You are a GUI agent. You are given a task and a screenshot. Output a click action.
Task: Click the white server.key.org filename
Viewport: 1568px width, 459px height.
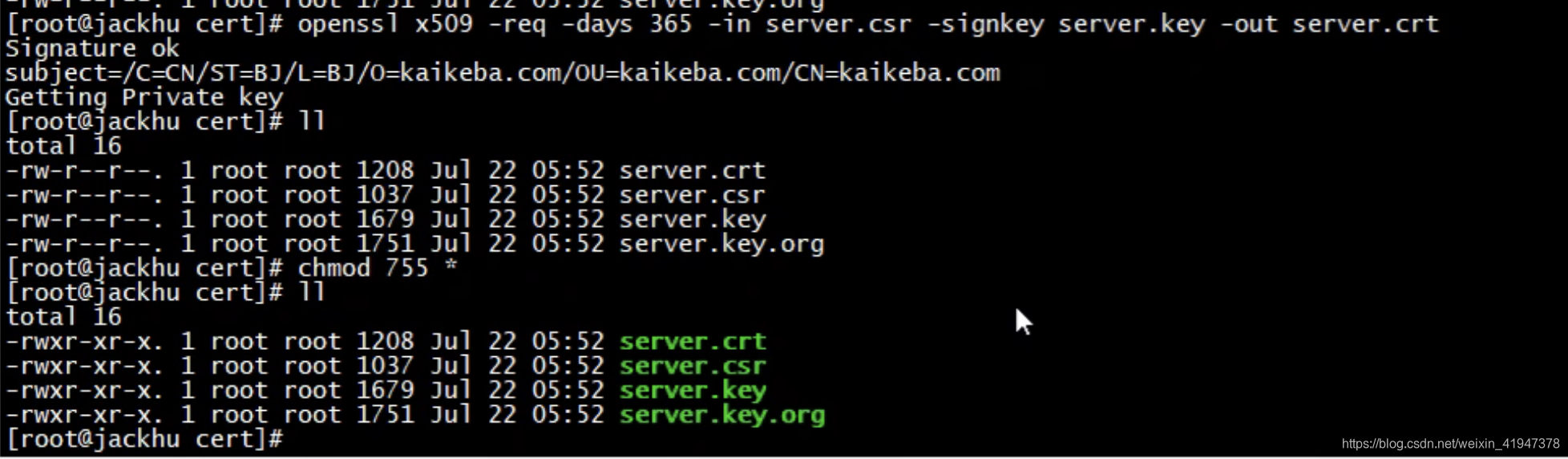click(721, 244)
